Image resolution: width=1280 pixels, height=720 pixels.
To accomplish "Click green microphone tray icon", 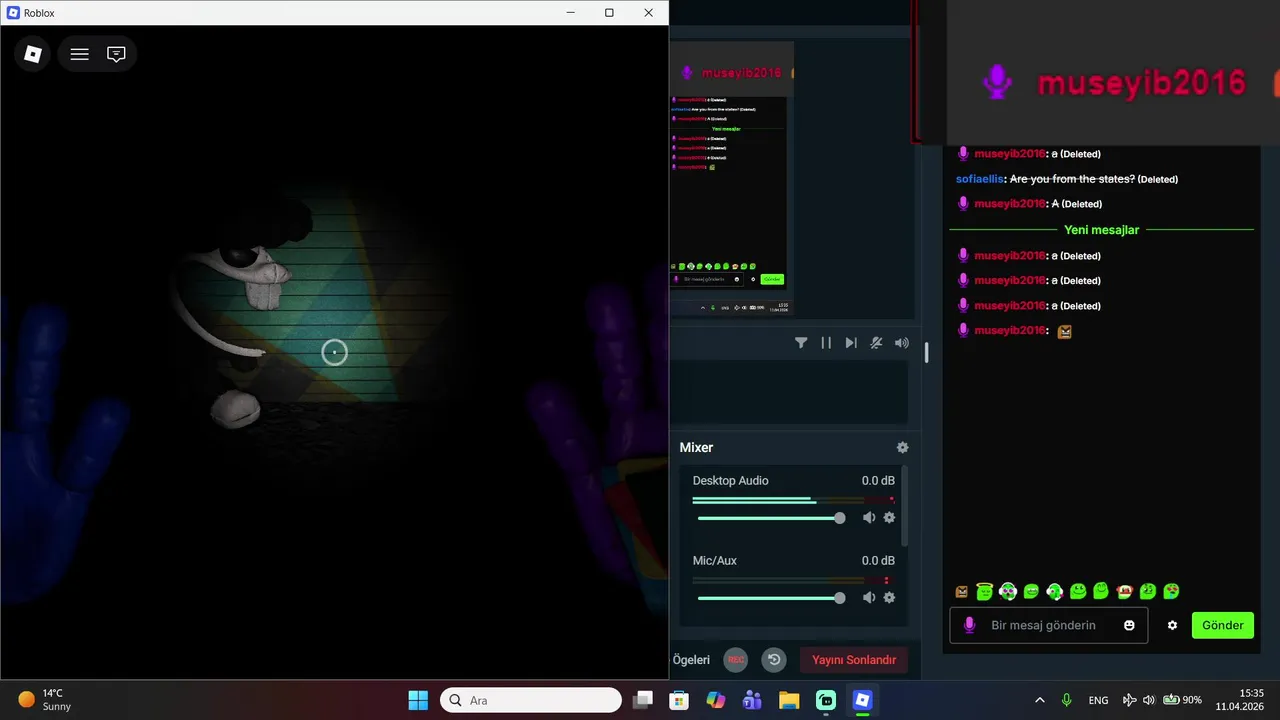I will point(1067,700).
